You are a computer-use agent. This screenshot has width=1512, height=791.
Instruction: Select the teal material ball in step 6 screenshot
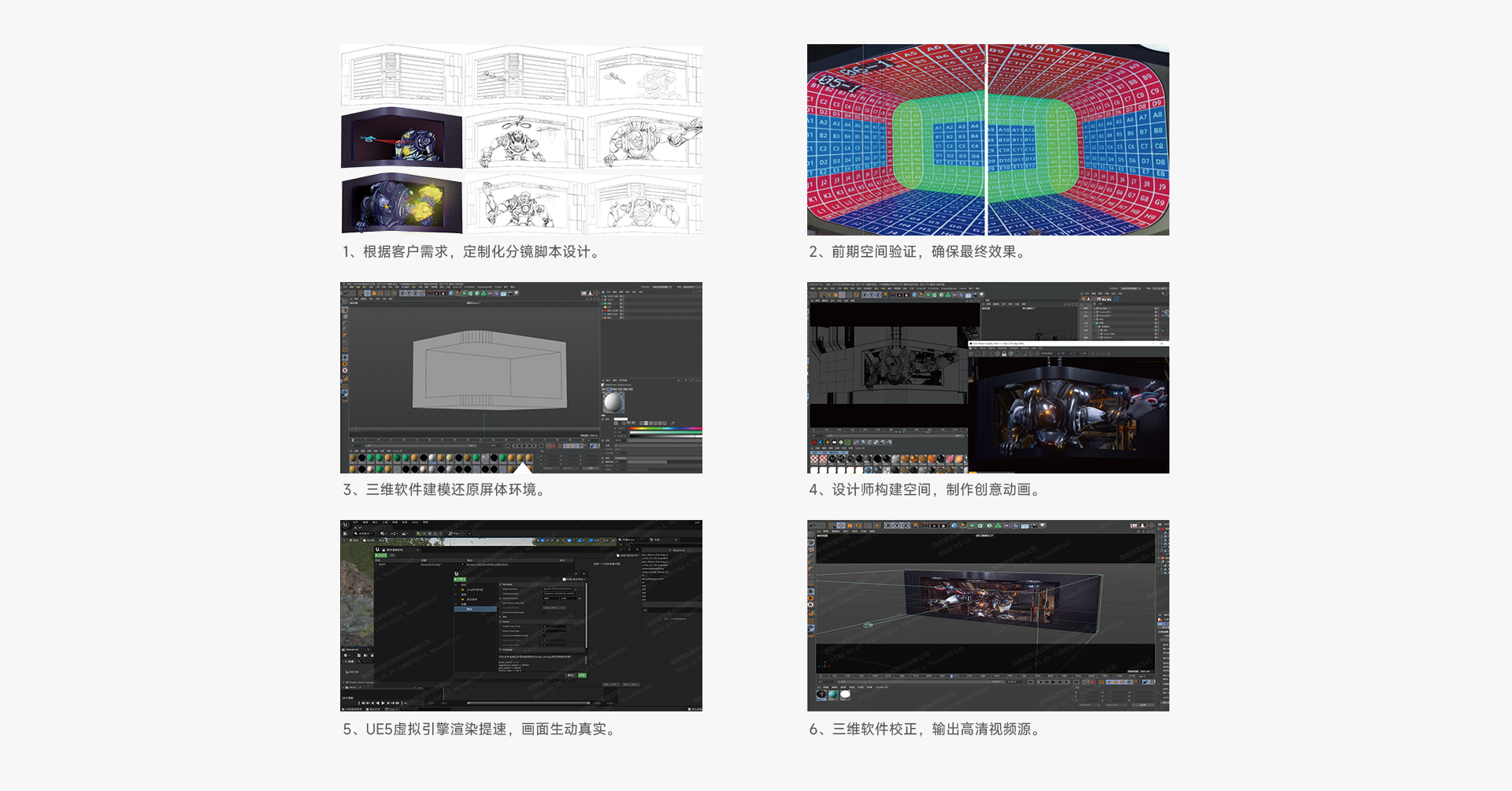point(833,694)
